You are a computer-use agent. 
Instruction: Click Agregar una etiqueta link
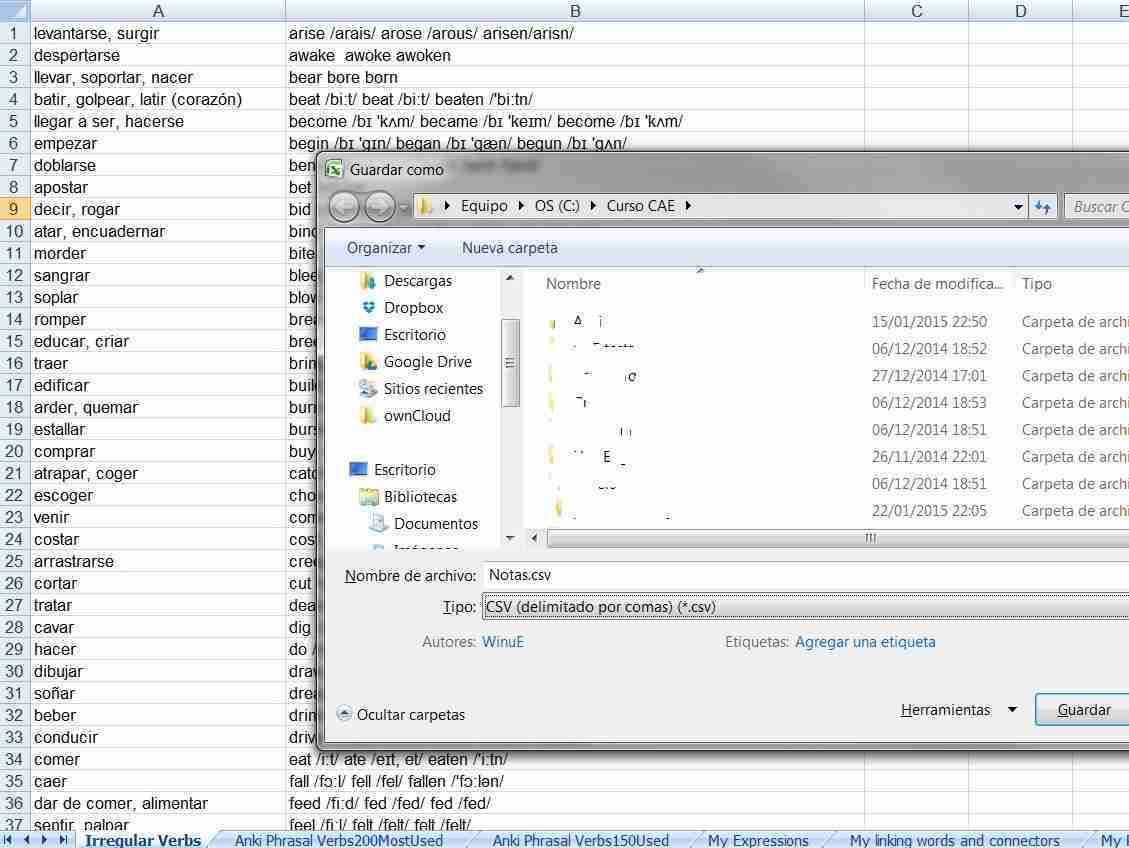pos(865,642)
